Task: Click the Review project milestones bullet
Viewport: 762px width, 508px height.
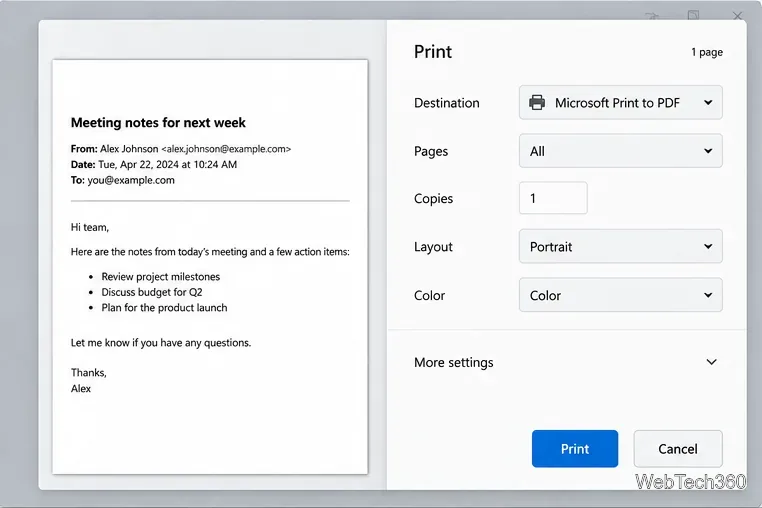Action: [x=160, y=277]
